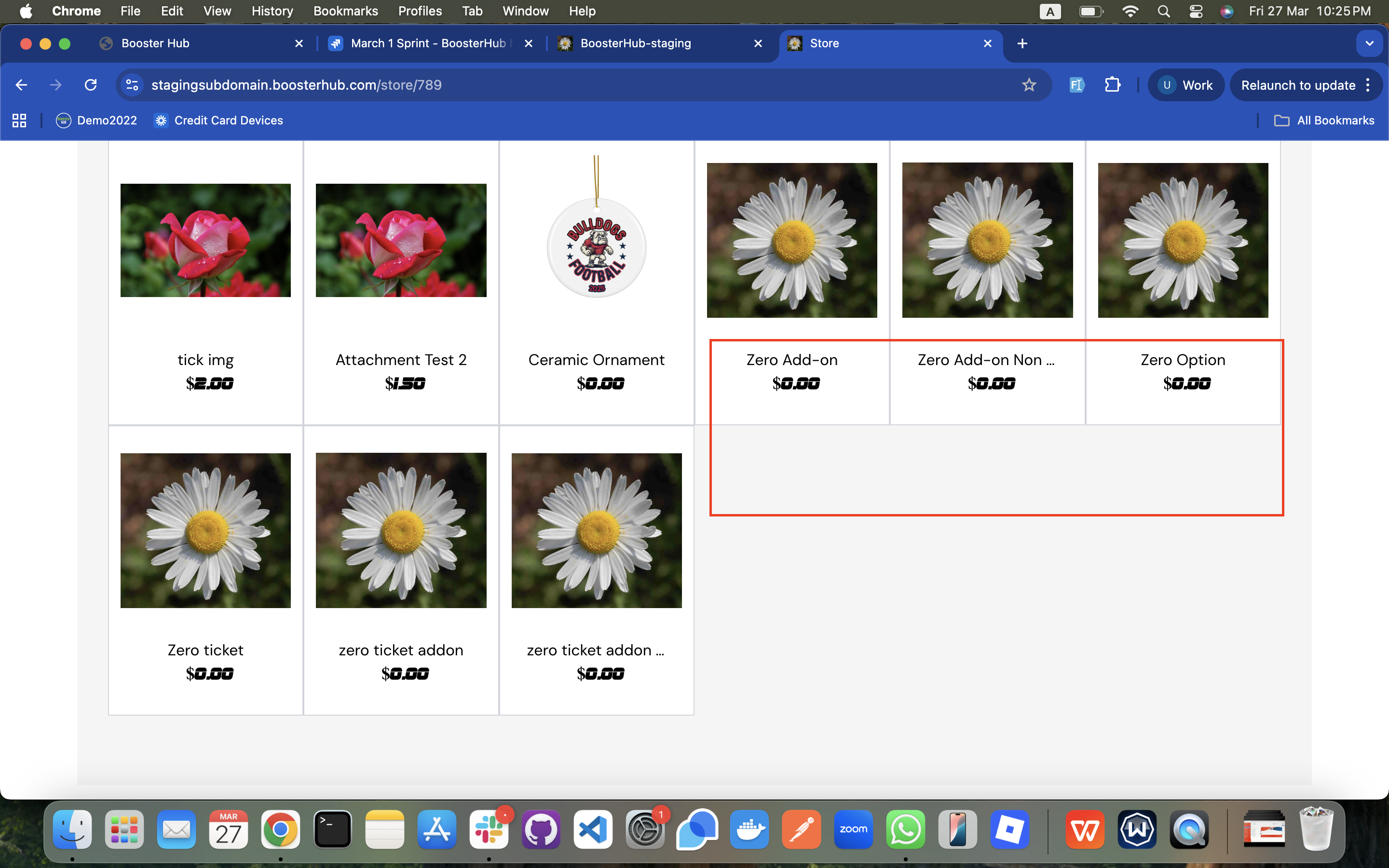
Task: Open the Chrome extensions puzzle icon
Action: click(1112, 85)
